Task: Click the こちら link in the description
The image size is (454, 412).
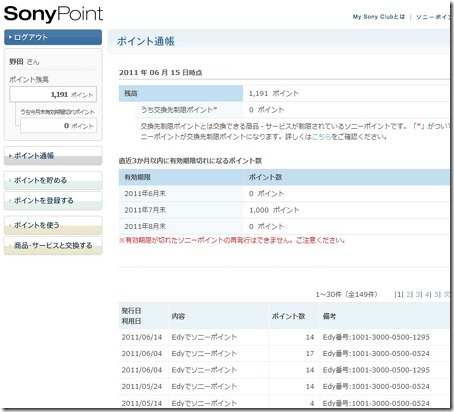Action: pos(321,137)
